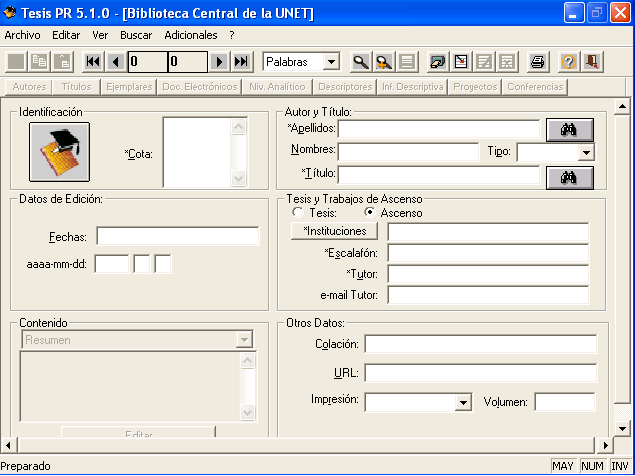Click the grayed edit record toolbar icon
The image size is (635, 476).
pos(484,62)
